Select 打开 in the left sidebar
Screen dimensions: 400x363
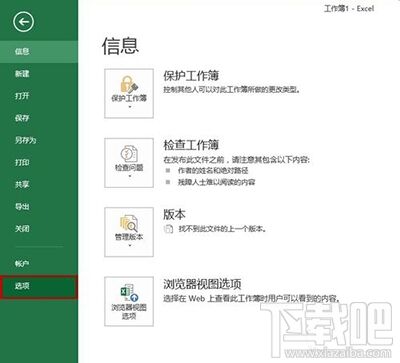click(39, 96)
